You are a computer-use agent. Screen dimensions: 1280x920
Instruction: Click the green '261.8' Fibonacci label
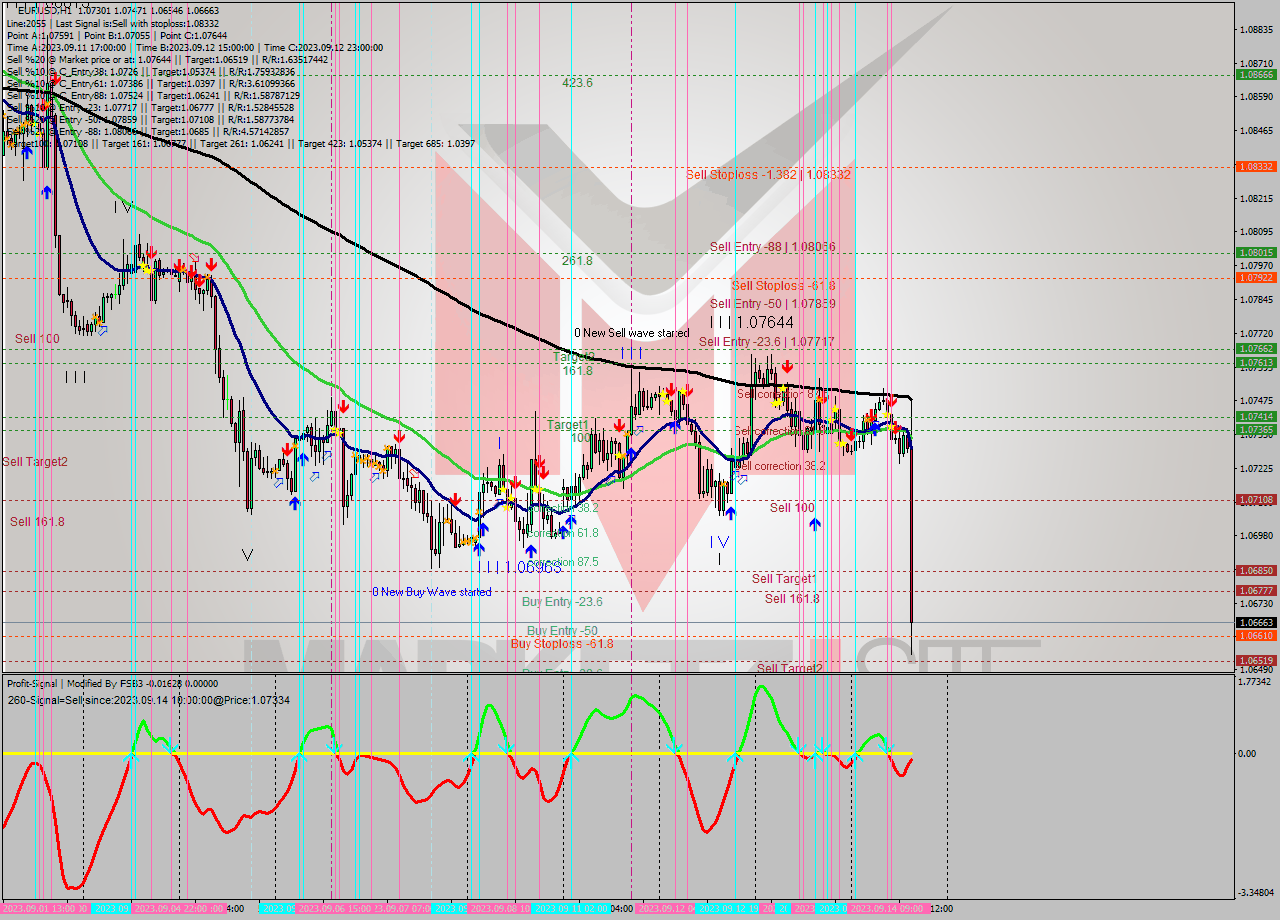[x=577, y=260]
